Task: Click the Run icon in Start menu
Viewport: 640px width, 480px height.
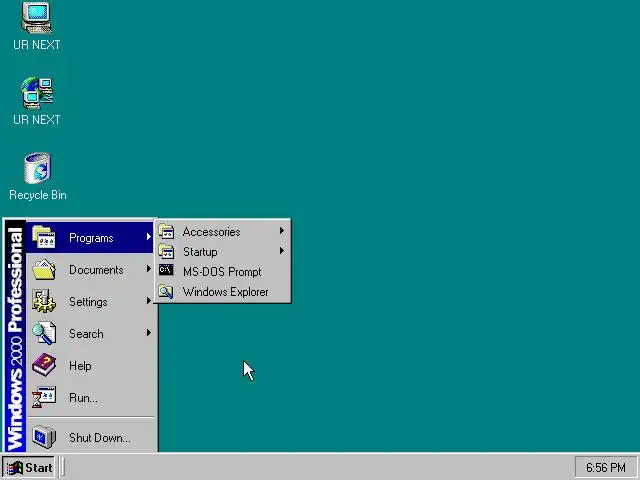Action: (x=44, y=397)
